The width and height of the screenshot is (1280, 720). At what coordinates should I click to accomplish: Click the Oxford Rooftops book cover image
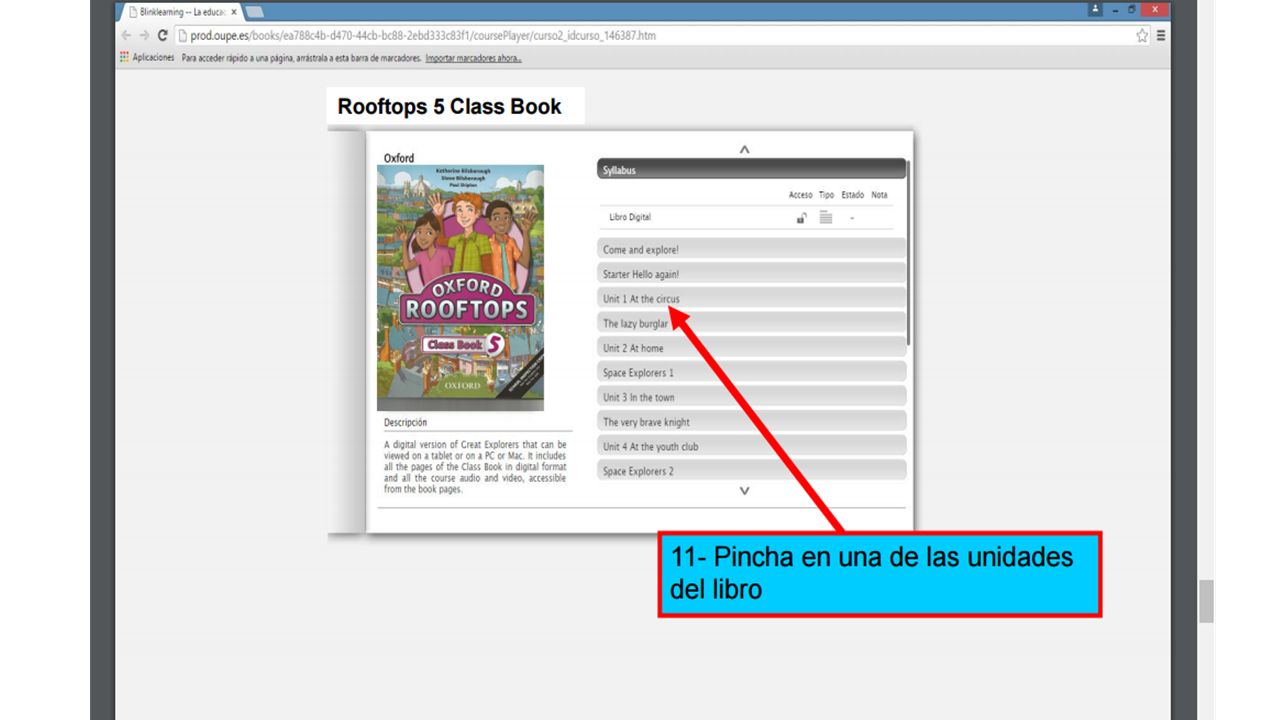click(x=460, y=288)
